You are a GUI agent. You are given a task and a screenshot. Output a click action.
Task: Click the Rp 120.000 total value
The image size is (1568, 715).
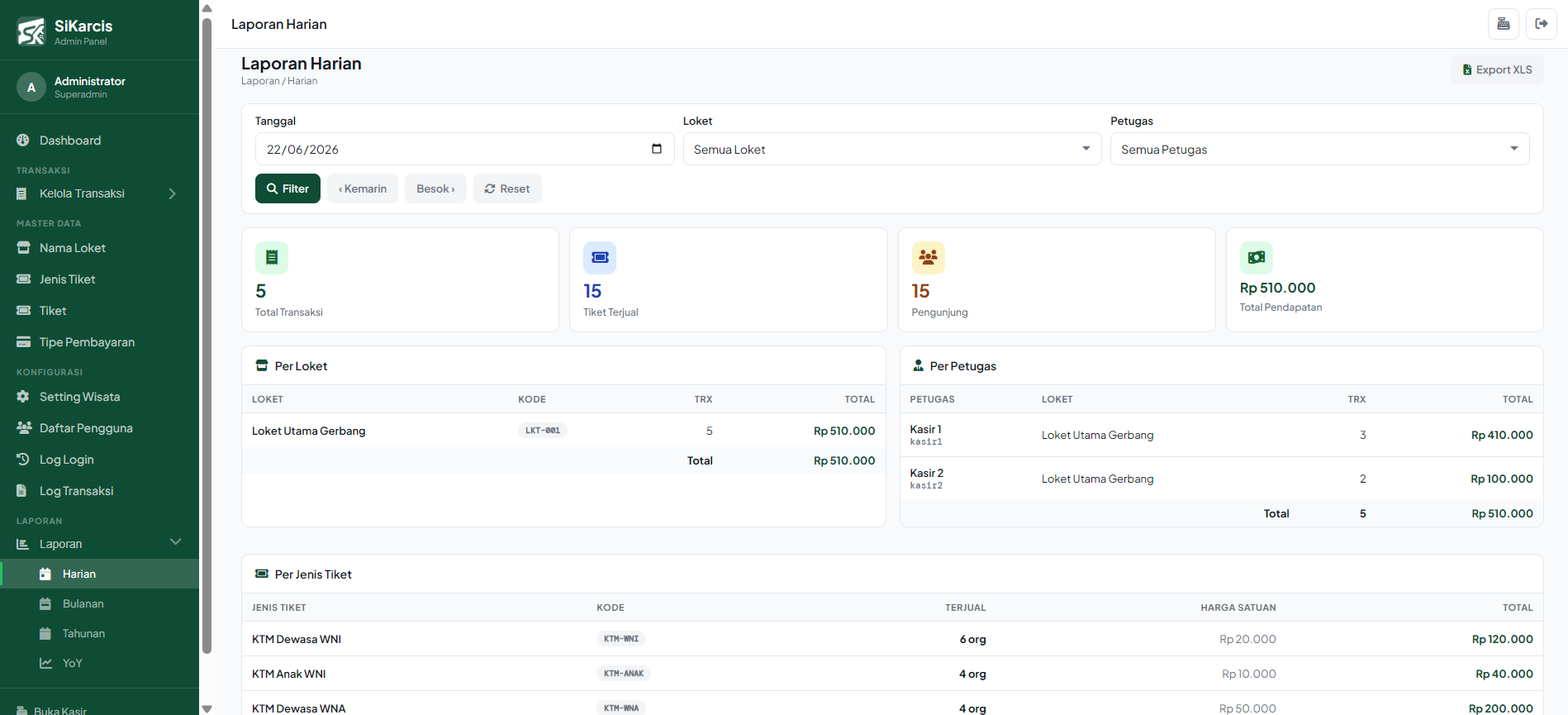click(x=1503, y=639)
